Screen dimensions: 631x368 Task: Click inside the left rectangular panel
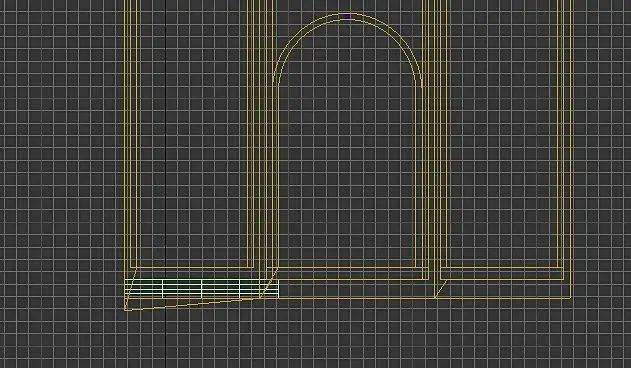pyautogui.click(x=193, y=141)
